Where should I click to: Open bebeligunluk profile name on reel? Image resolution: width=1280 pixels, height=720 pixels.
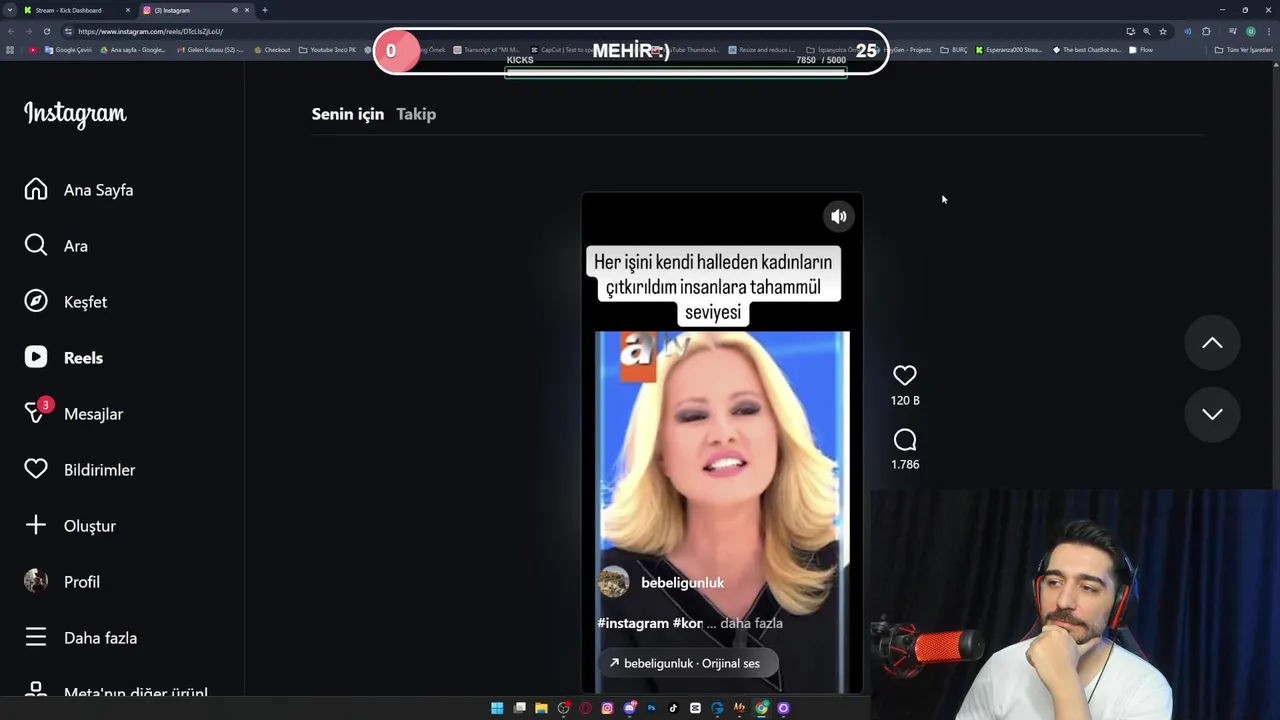[683, 583]
